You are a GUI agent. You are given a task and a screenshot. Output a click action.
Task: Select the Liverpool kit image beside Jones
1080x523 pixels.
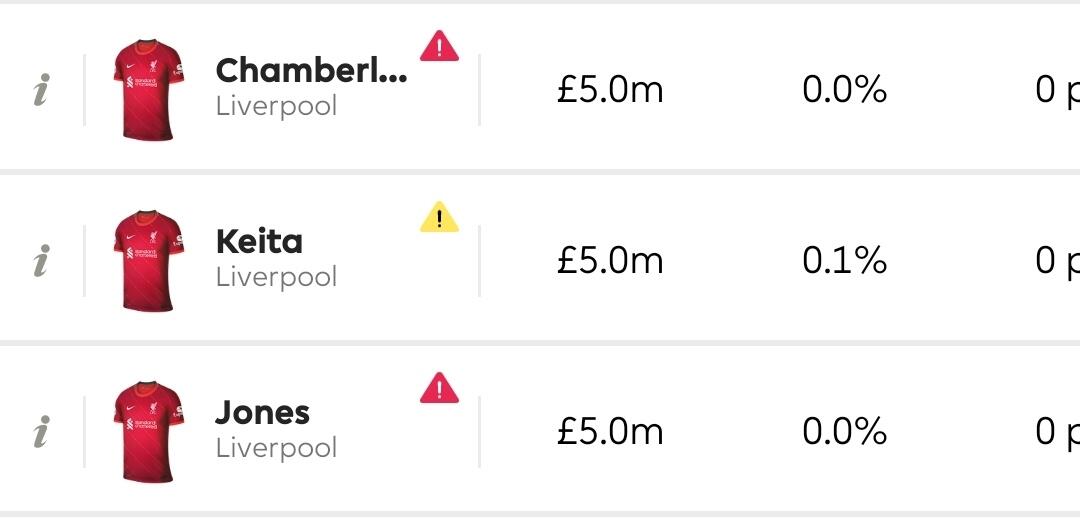tap(148, 431)
